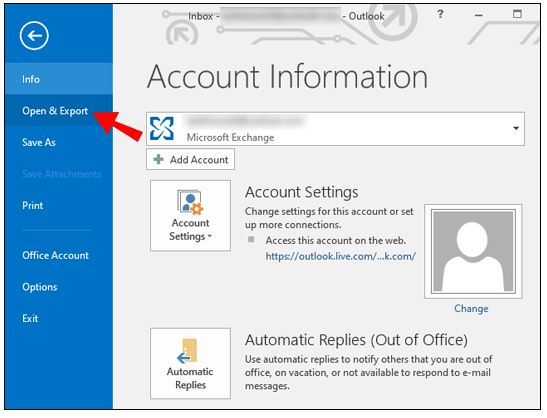Viewport: 547px width, 418px height.
Task: Click the green plus icon on Add Account
Action: pyautogui.click(x=158, y=159)
